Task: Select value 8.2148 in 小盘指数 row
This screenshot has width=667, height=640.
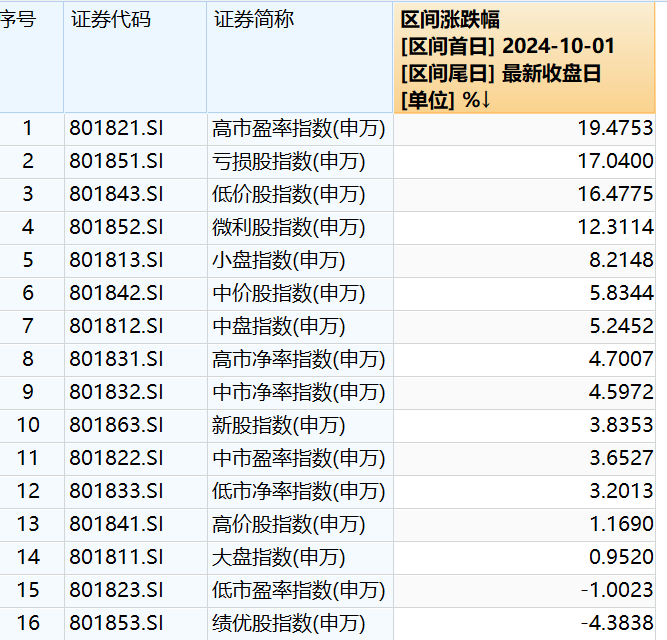Action: click(x=615, y=260)
